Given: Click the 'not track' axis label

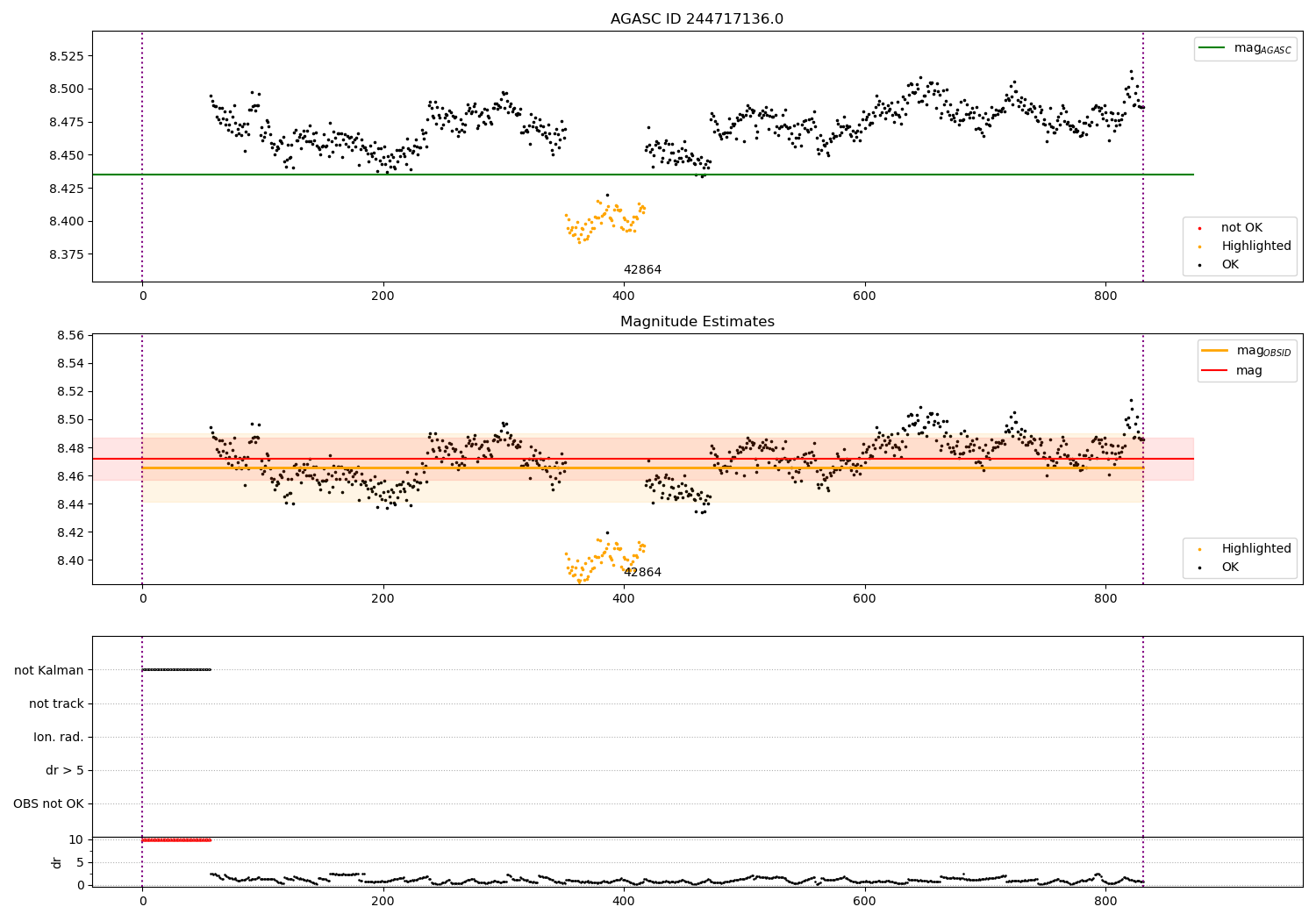Looking at the screenshot, I should click(56, 704).
